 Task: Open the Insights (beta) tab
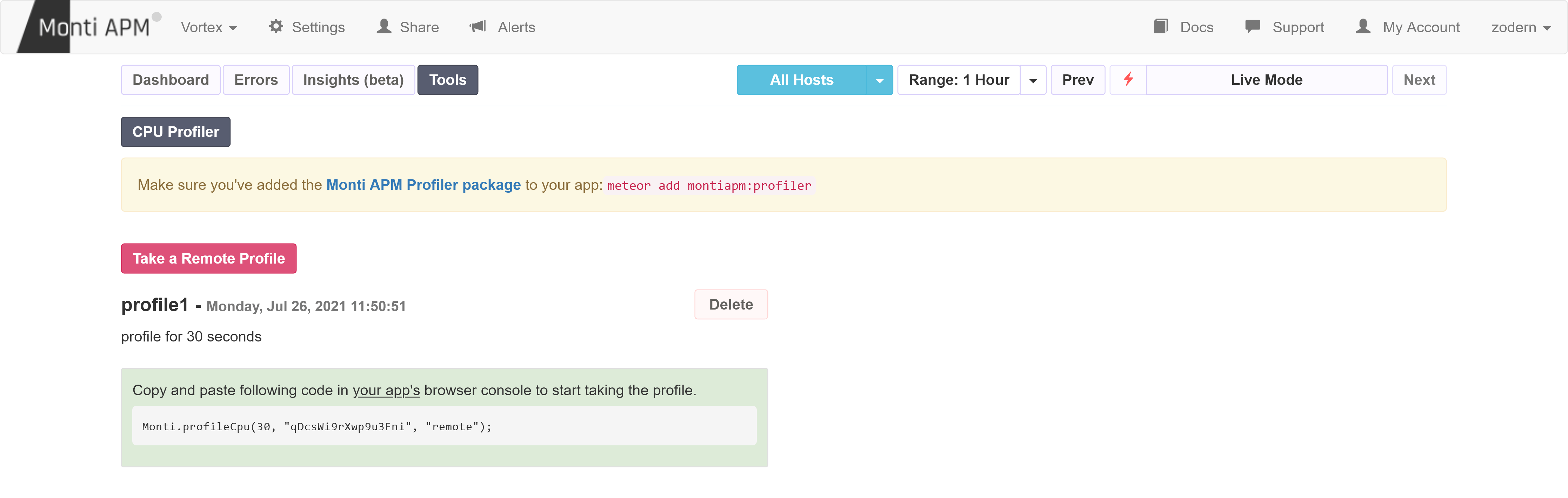click(353, 80)
